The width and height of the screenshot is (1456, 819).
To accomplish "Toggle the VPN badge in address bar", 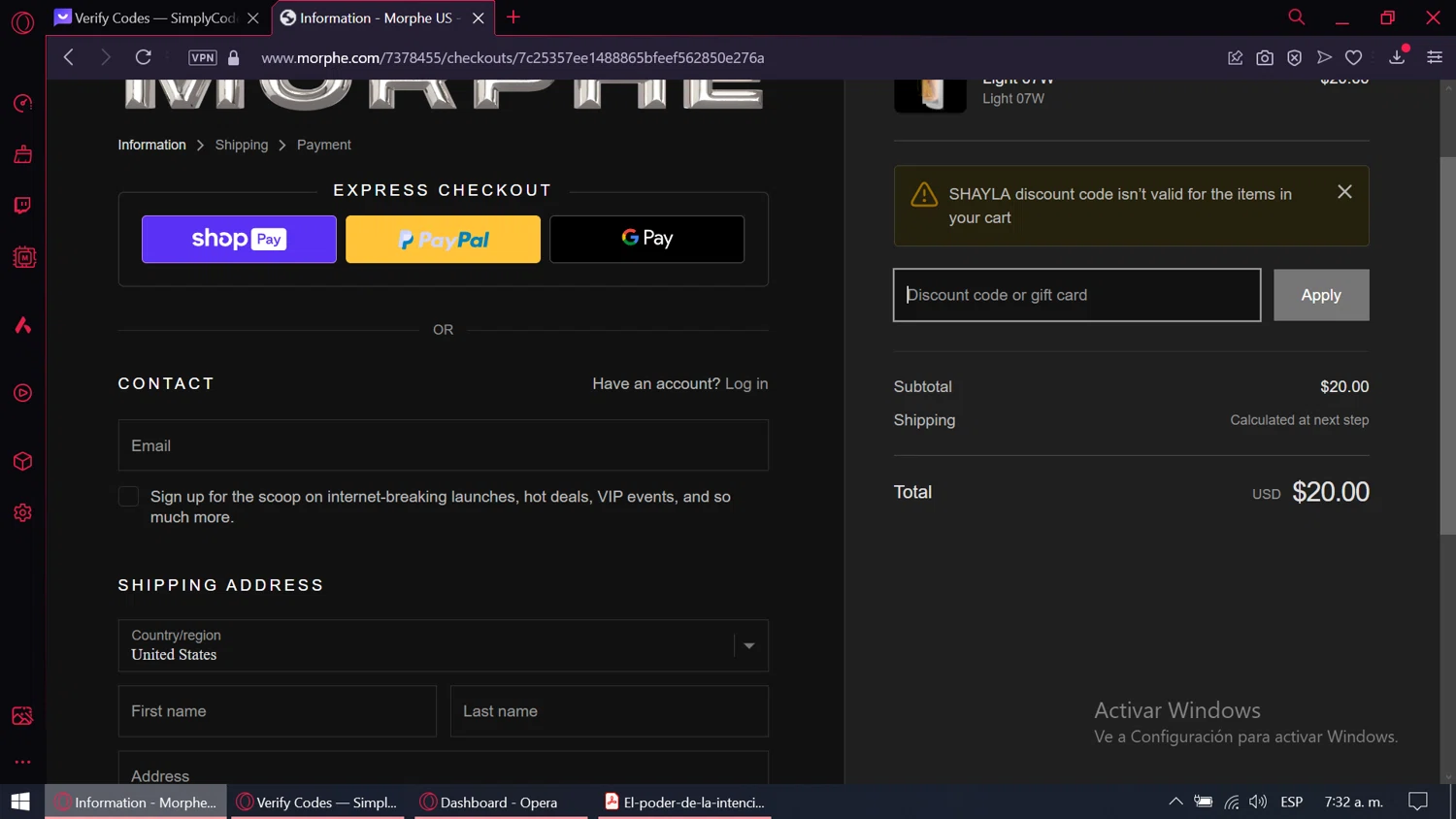I will click(x=203, y=57).
